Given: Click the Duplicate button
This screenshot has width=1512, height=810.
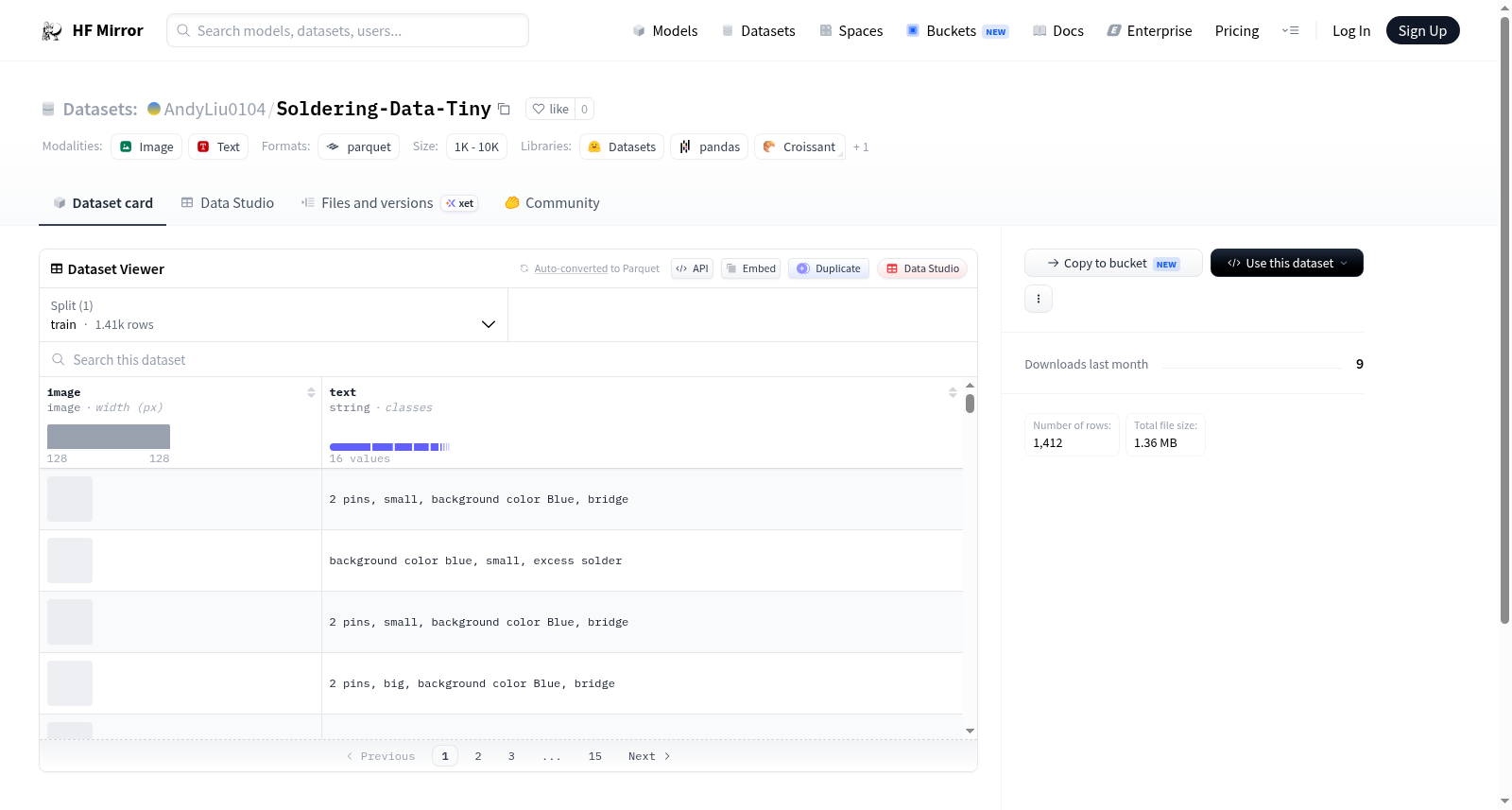Looking at the screenshot, I should click(829, 268).
